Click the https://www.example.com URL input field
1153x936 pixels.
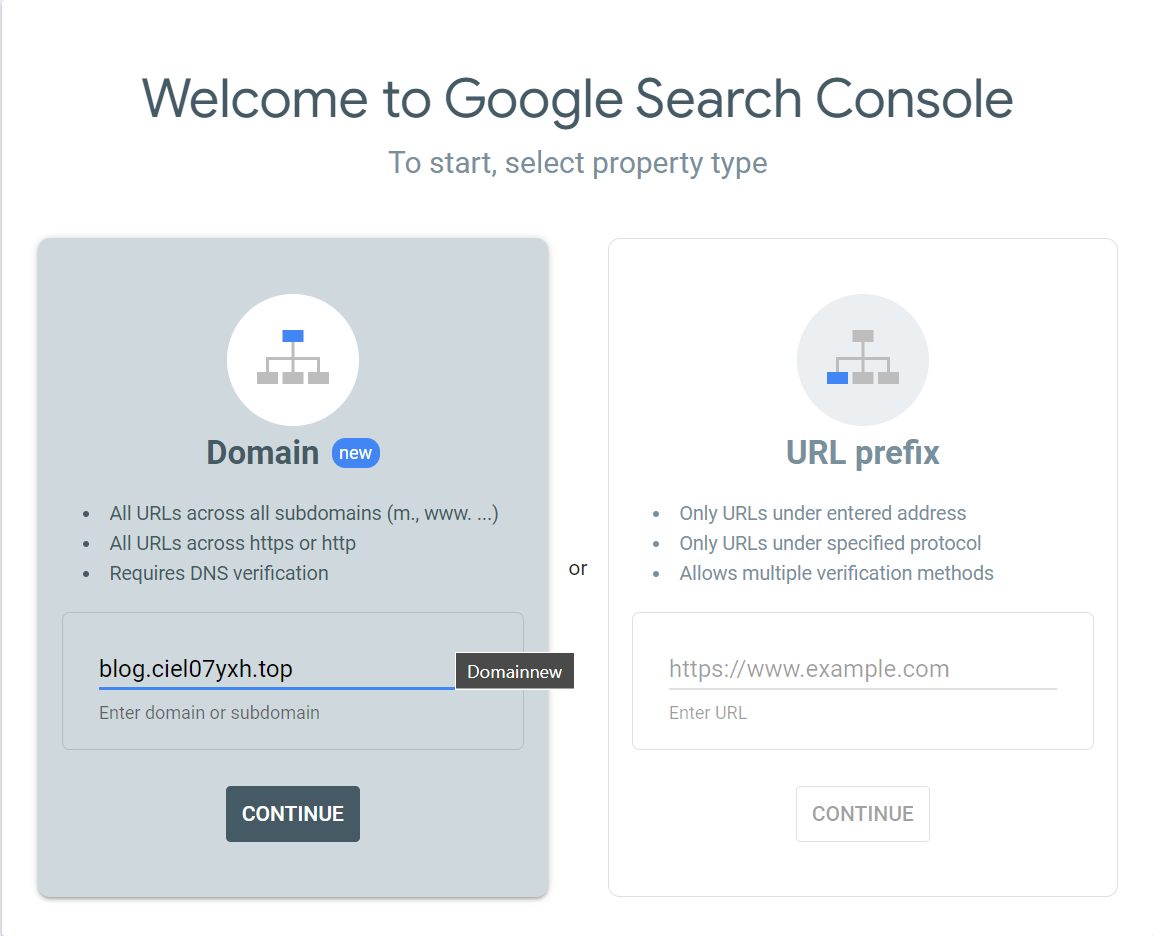point(862,669)
